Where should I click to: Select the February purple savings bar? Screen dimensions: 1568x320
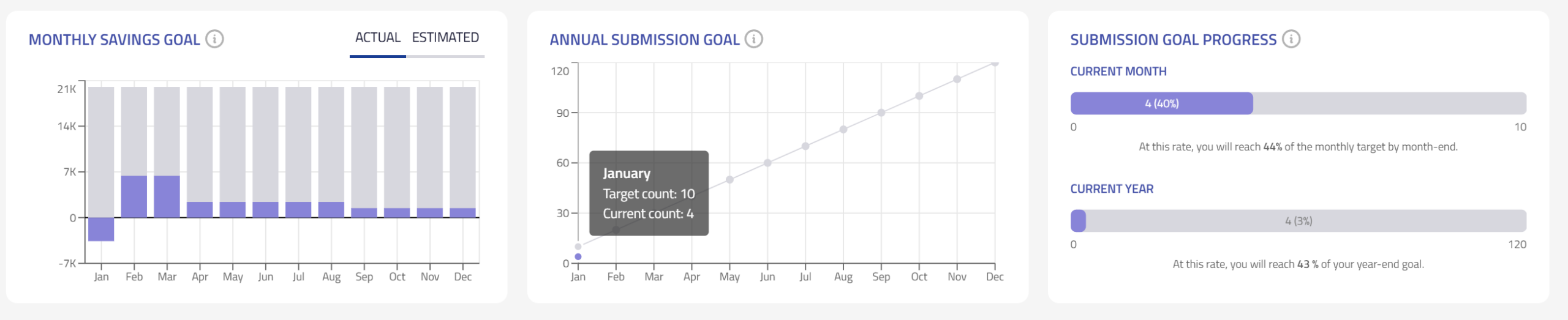(x=134, y=196)
